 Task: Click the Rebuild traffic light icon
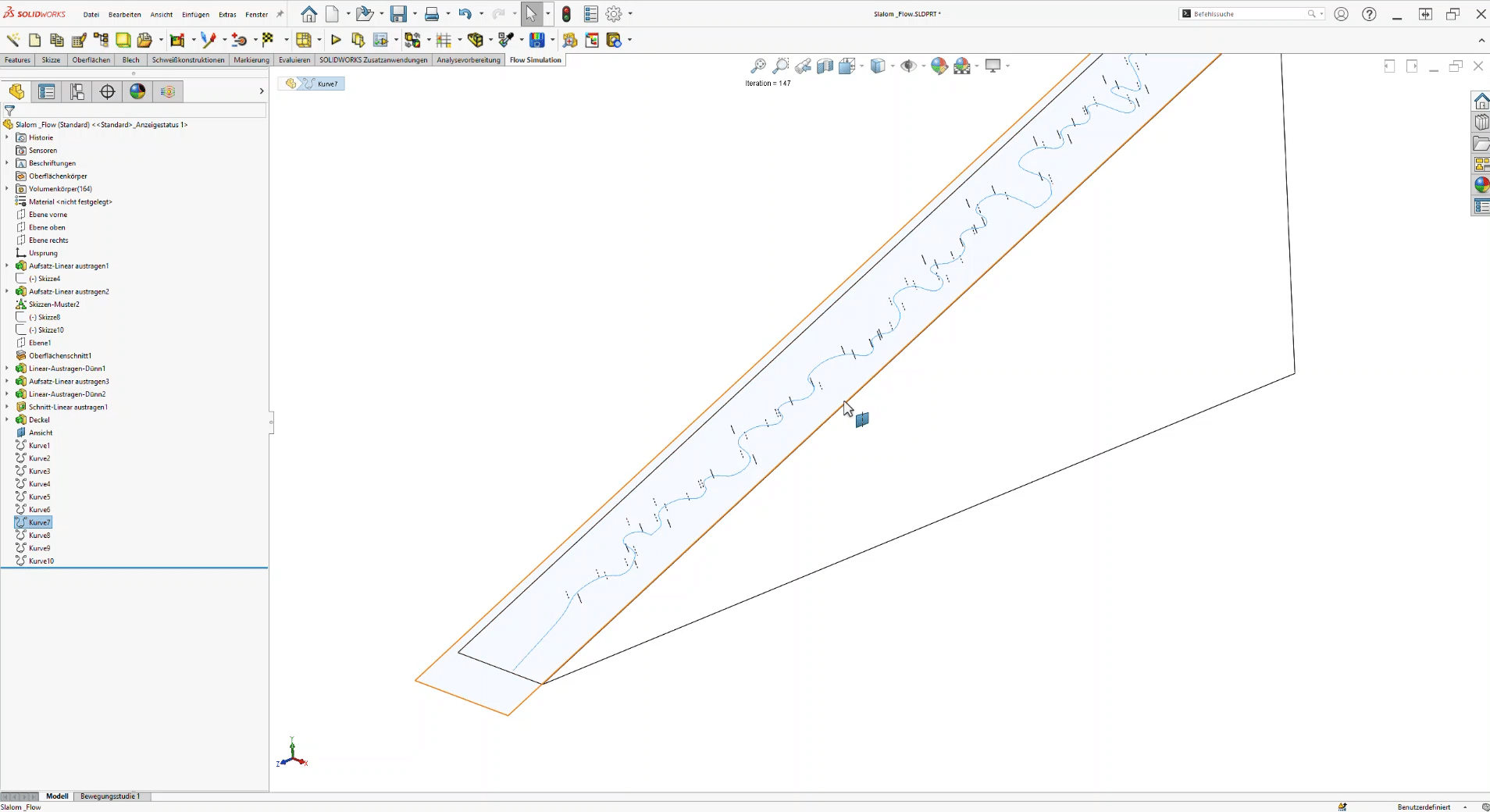point(566,14)
